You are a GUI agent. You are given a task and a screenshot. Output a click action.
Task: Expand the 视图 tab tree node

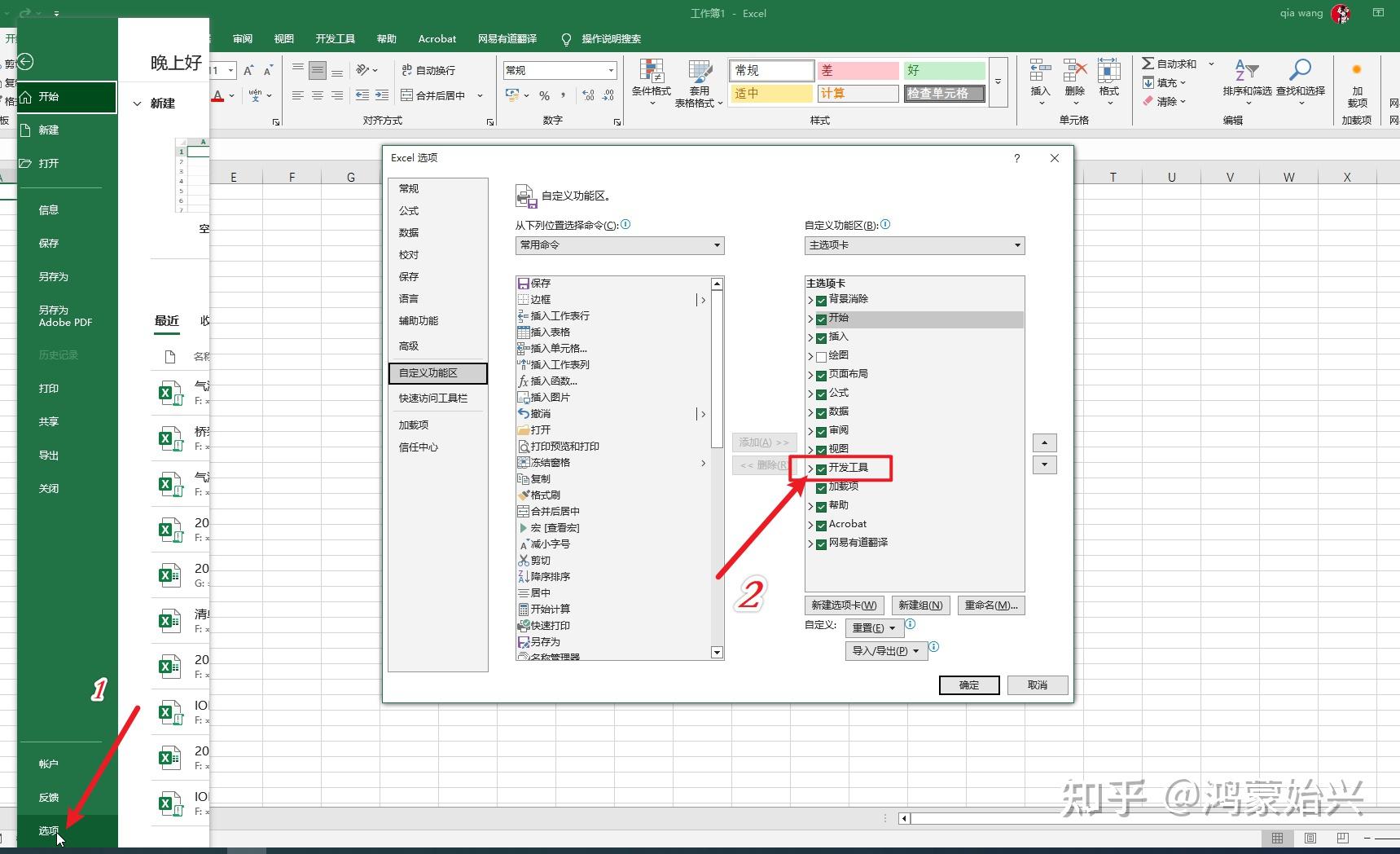click(810, 450)
